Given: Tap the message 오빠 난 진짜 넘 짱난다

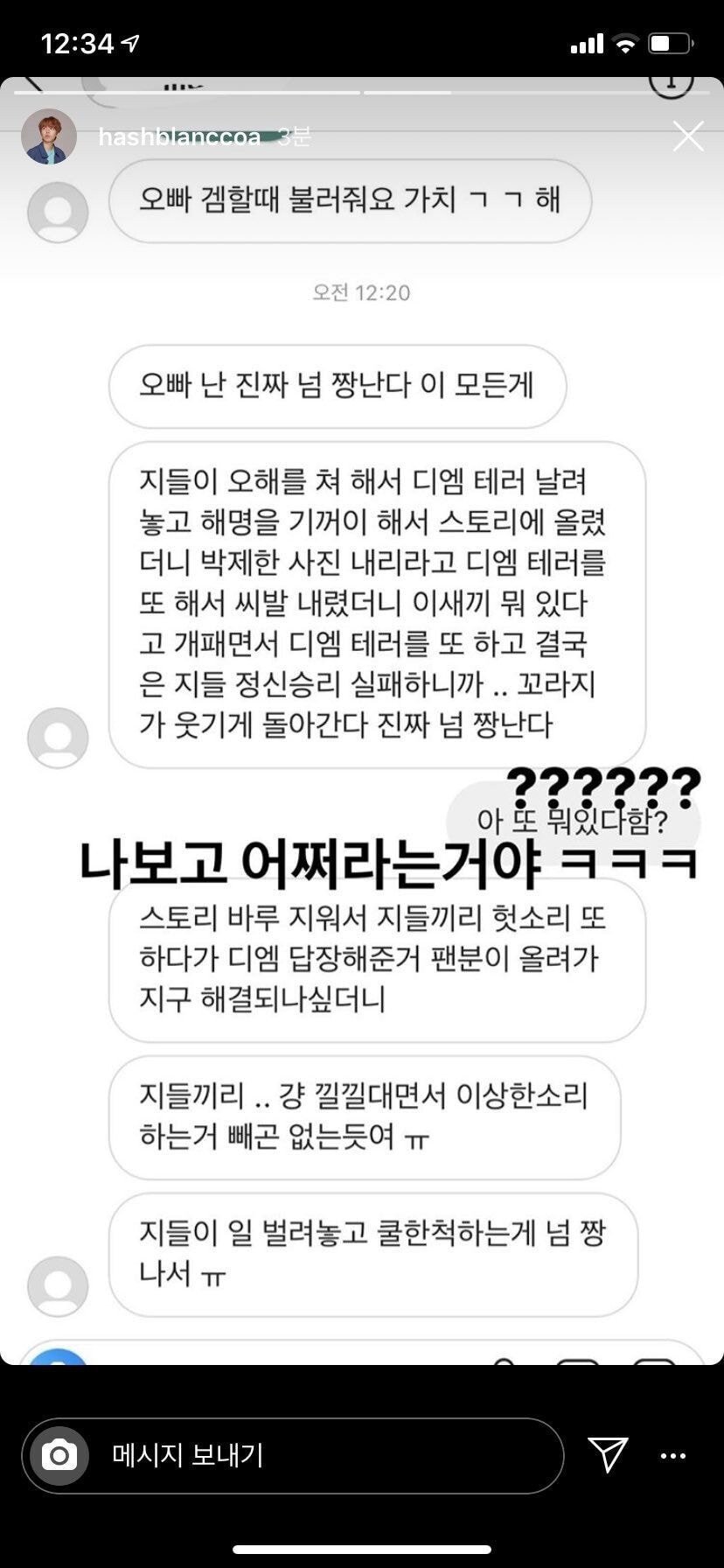Looking at the screenshot, I should (338, 386).
